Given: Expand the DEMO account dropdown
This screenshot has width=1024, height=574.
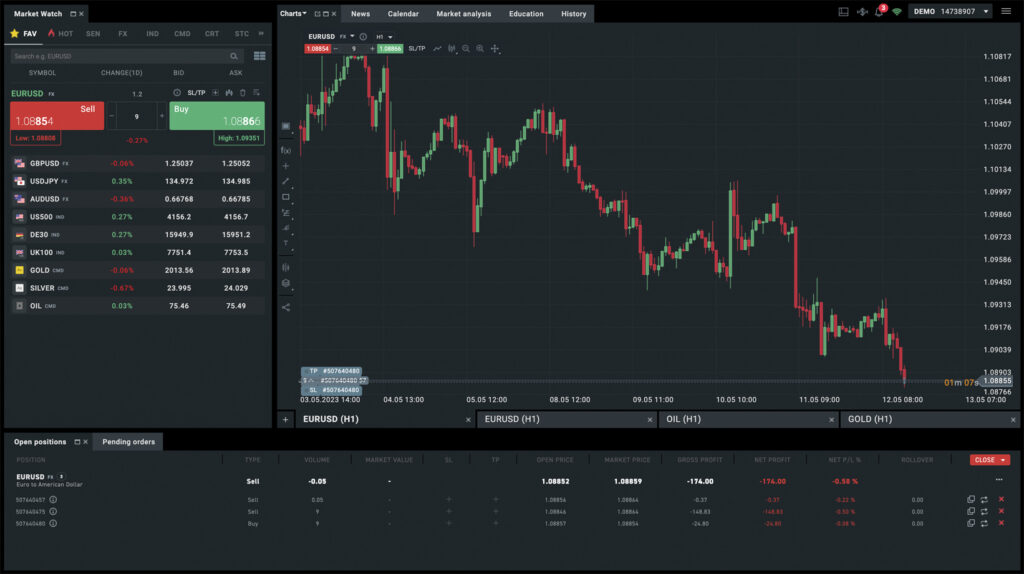Looking at the screenshot, I should click(950, 12).
